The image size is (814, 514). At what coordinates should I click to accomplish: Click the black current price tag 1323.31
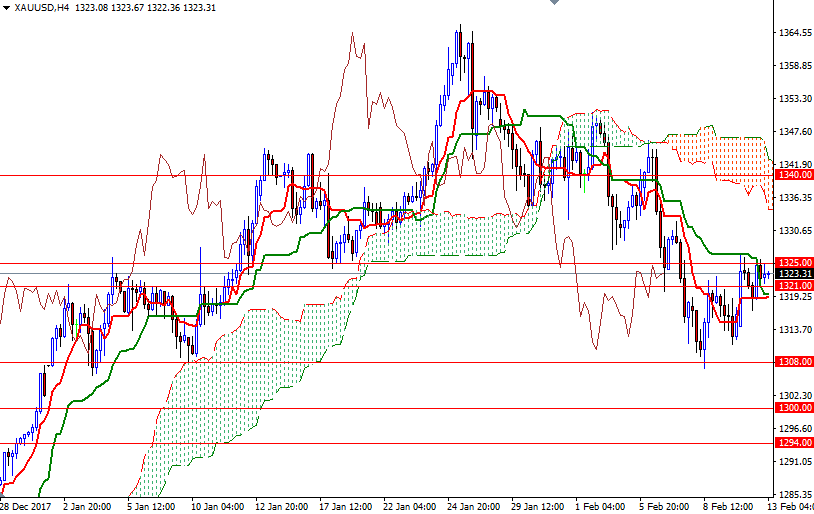click(794, 274)
